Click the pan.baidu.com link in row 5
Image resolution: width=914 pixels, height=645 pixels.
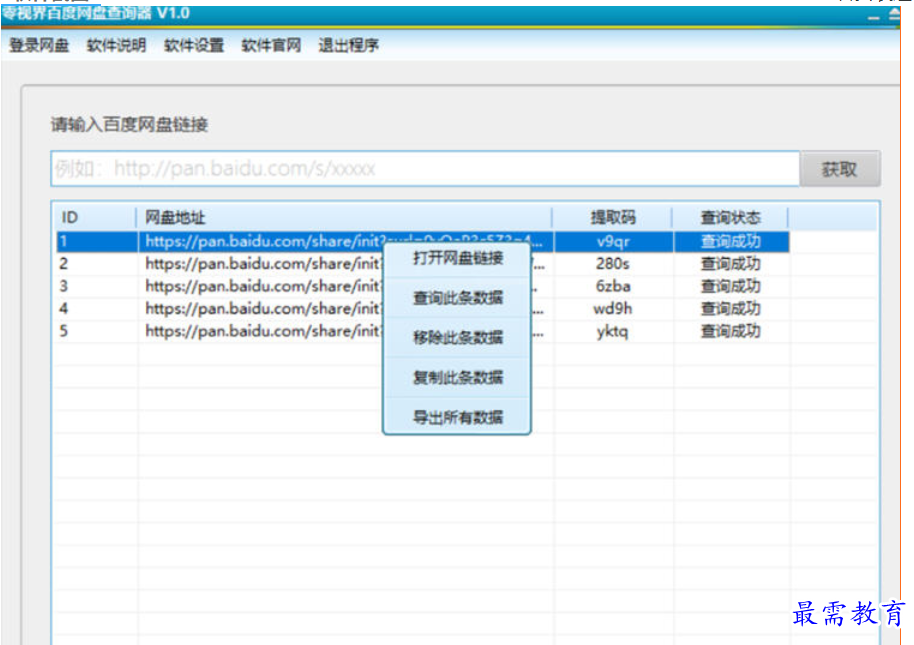(x=264, y=331)
